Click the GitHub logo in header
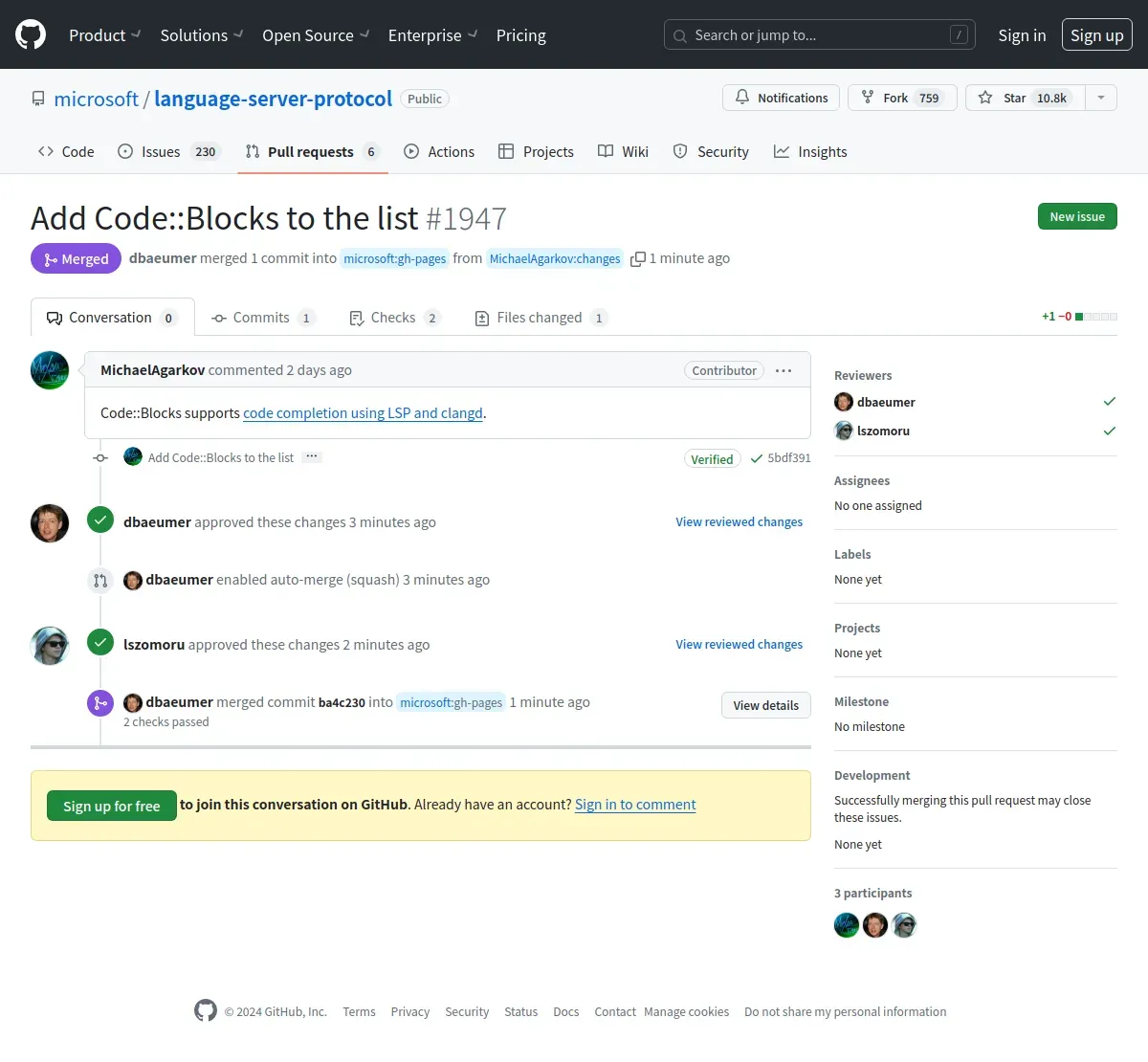 click(x=31, y=35)
